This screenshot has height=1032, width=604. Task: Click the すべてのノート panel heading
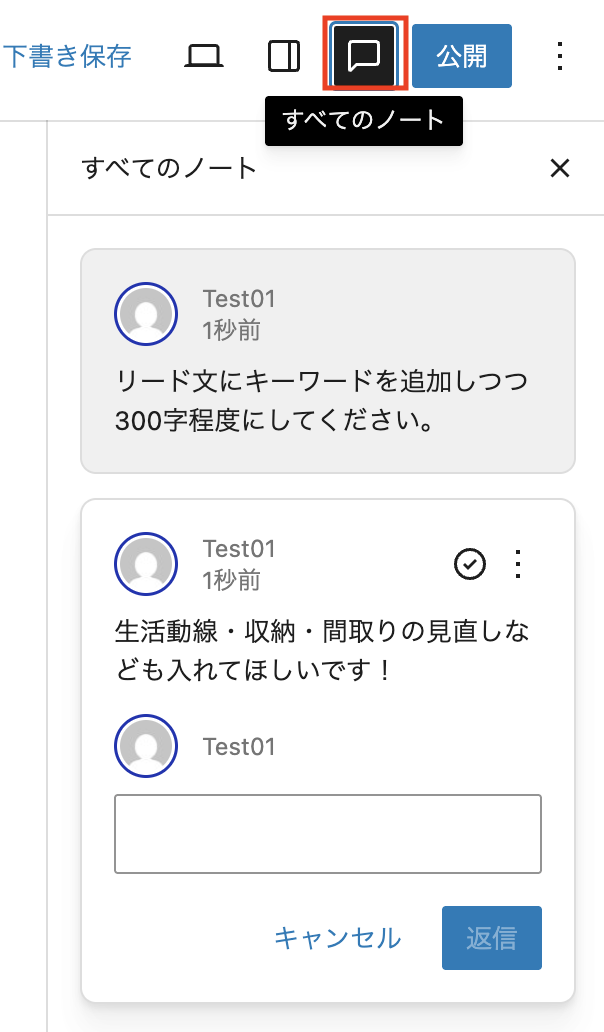pos(170,168)
